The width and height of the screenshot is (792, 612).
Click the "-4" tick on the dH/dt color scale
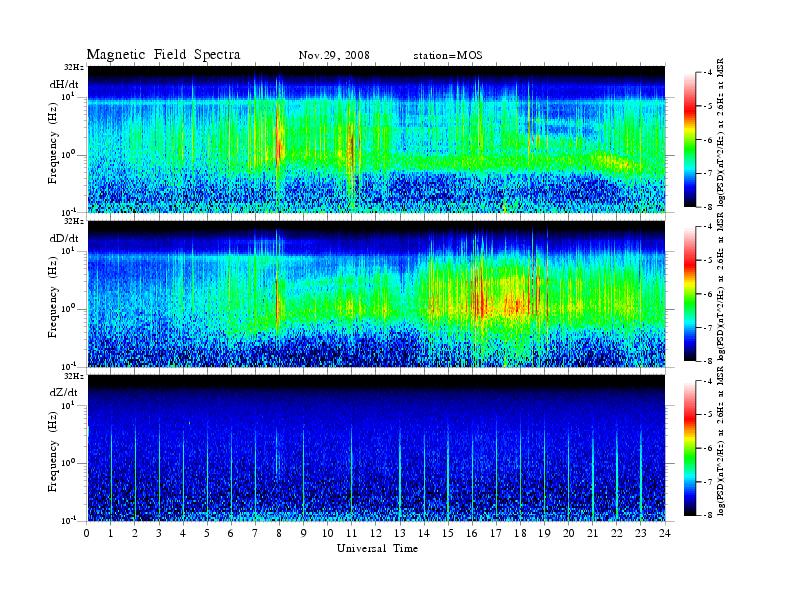point(707,73)
